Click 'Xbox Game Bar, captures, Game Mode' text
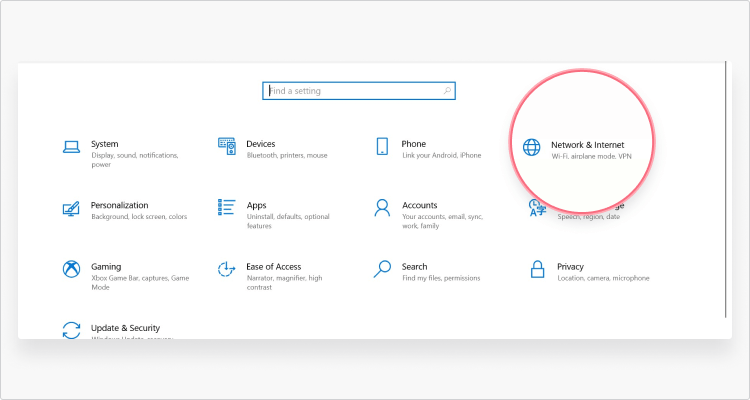750x400 pixels. click(140, 283)
